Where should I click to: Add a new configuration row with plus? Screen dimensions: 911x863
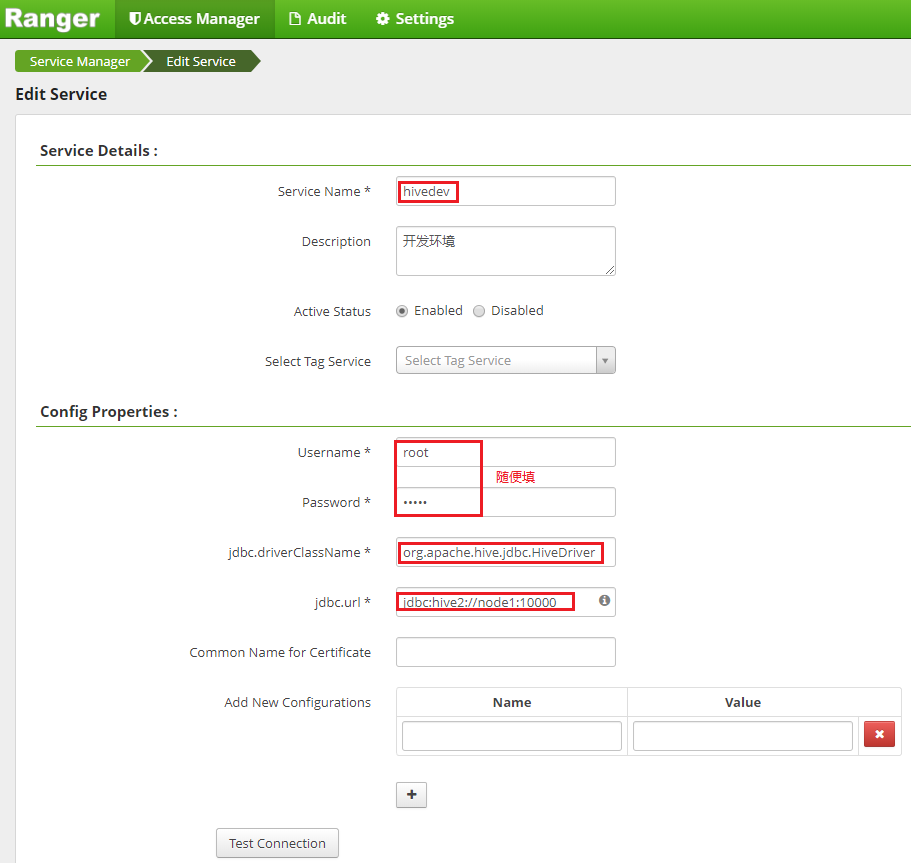411,794
